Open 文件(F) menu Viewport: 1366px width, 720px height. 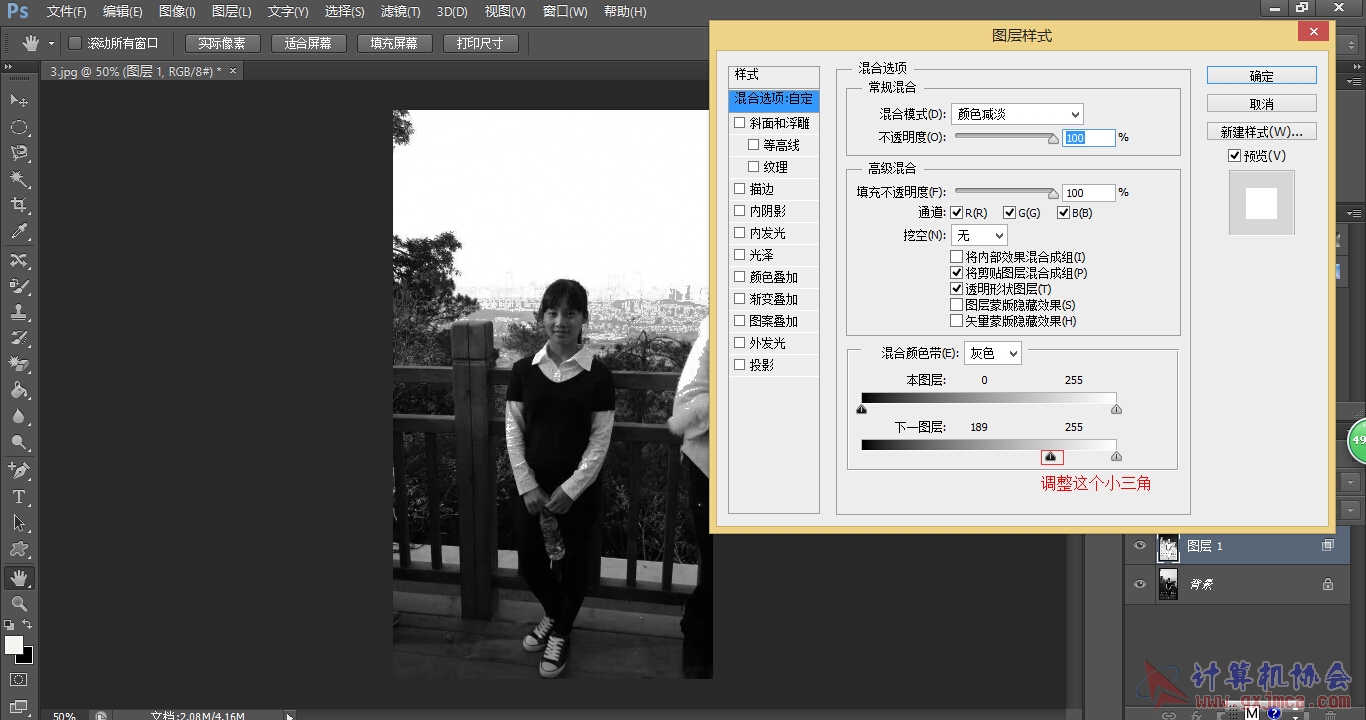coord(67,12)
